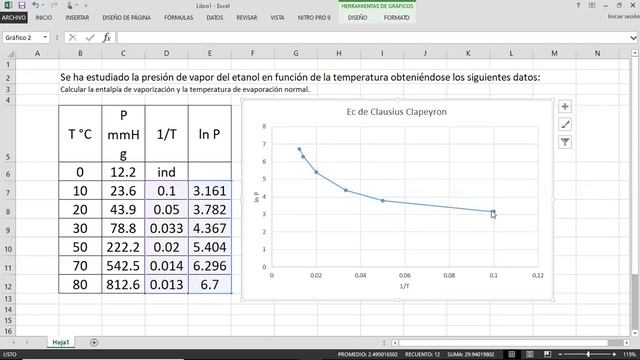Select column header M
The height and width of the screenshot is (360, 640).
pyautogui.click(x=554, y=53)
